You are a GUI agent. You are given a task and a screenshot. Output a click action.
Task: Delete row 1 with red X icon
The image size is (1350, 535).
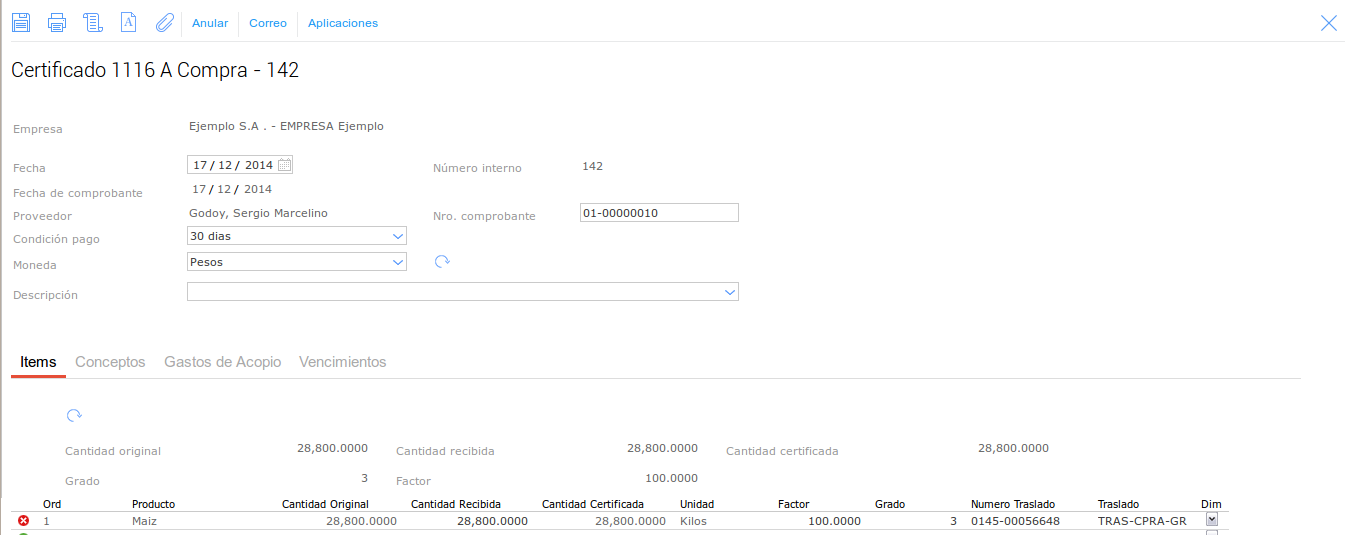click(x=24, y=521)
